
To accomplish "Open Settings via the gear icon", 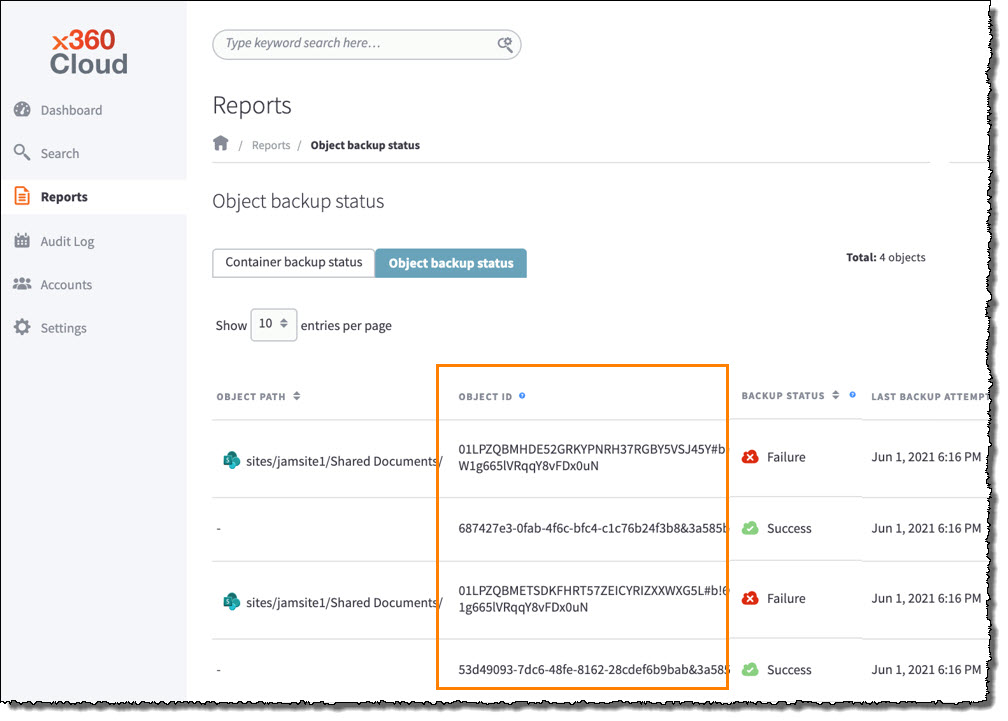I will pyautogui.click(x=23, y=327).
